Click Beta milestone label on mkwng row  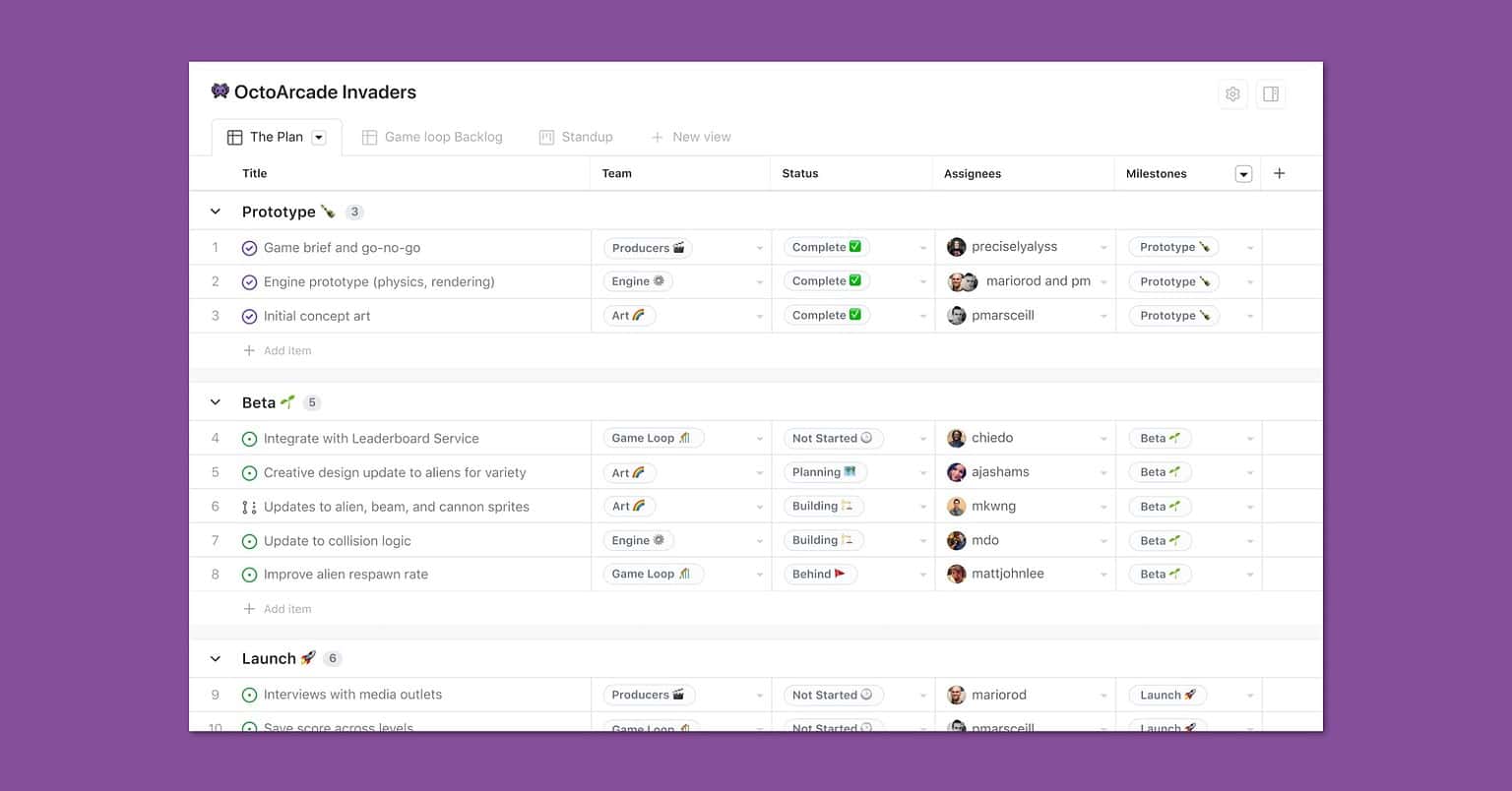1160,507
